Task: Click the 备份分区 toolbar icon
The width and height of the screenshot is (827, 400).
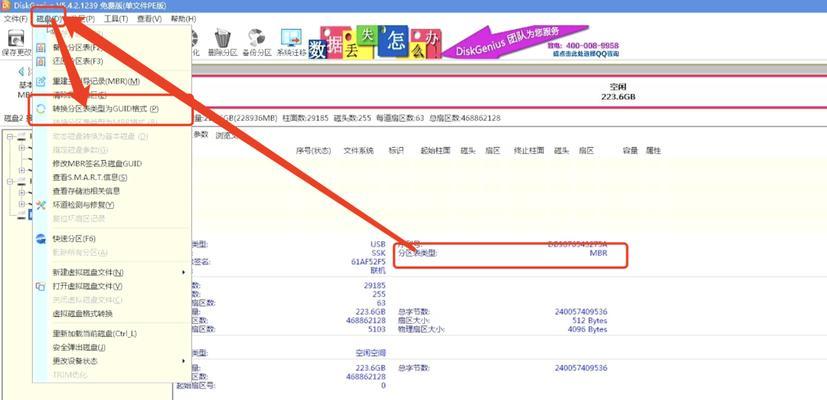Action: (x=257, y=38)
